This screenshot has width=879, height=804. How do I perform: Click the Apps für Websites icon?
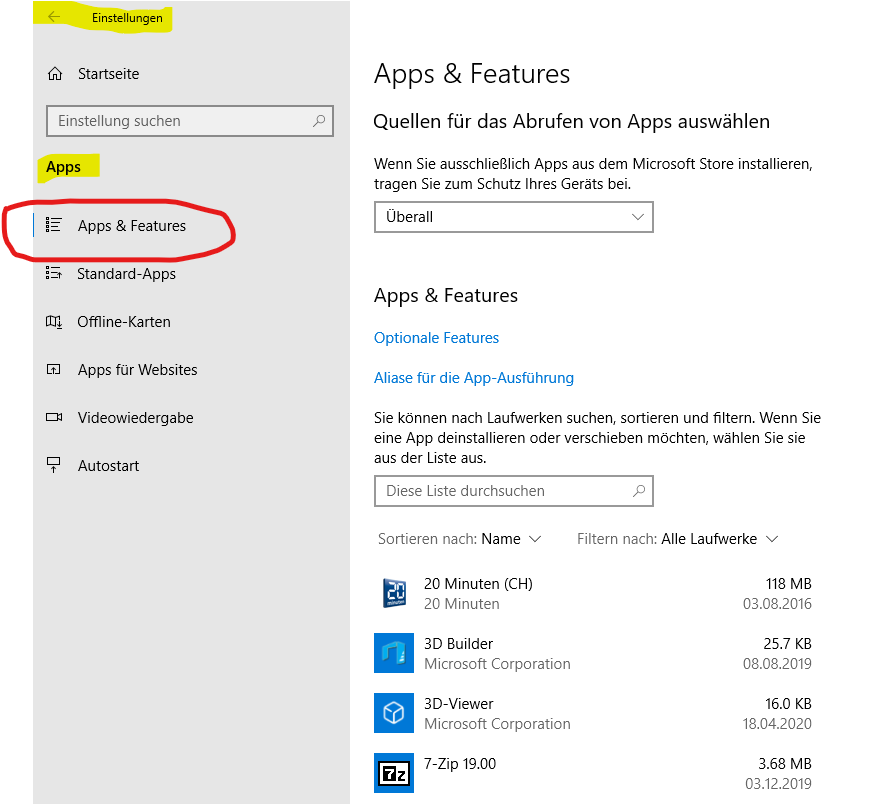coord(53,369)
